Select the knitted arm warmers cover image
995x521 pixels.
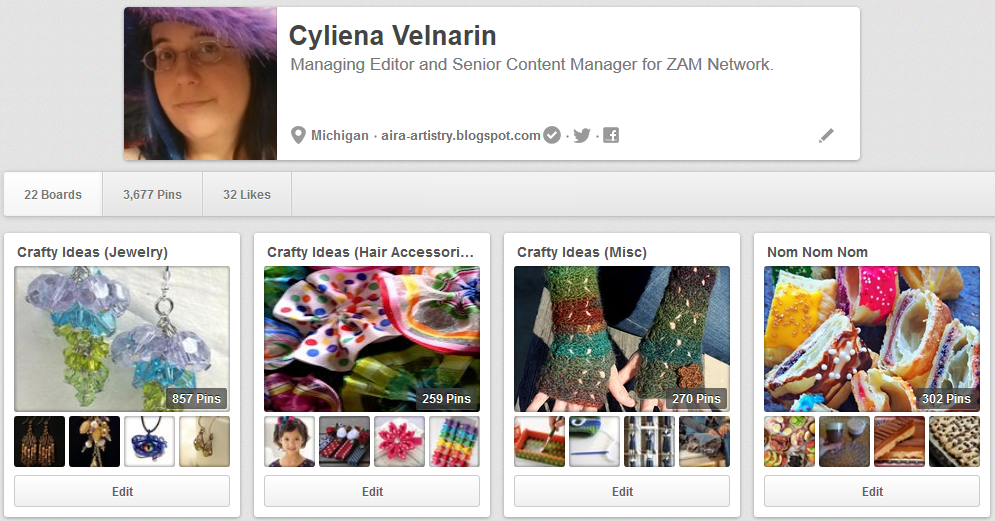click(622, 338)
